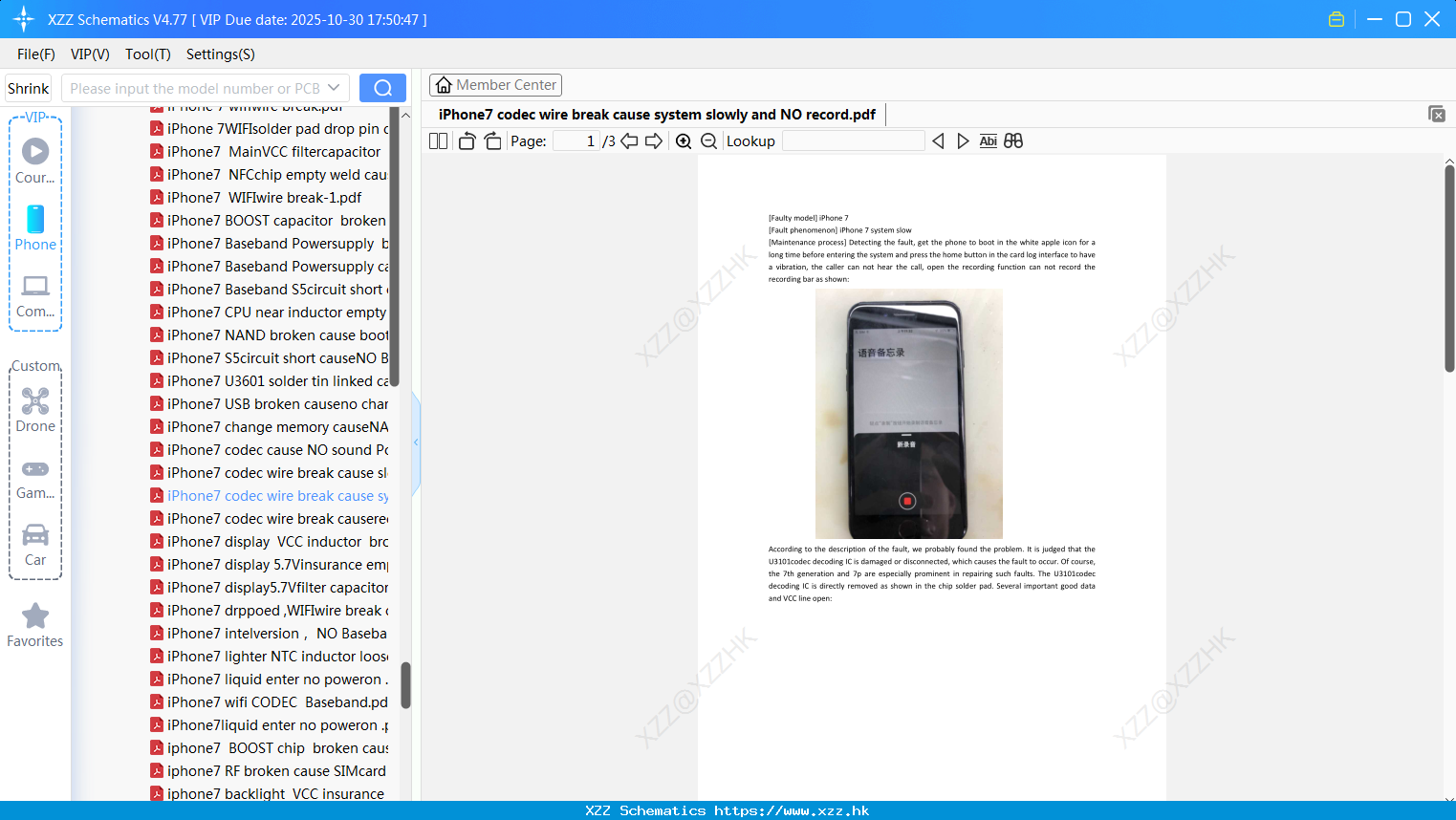Open iPhone7 WIFIwire break-1.pdf
Viewport: 1456px width, 820px height.
click(256, 198)
